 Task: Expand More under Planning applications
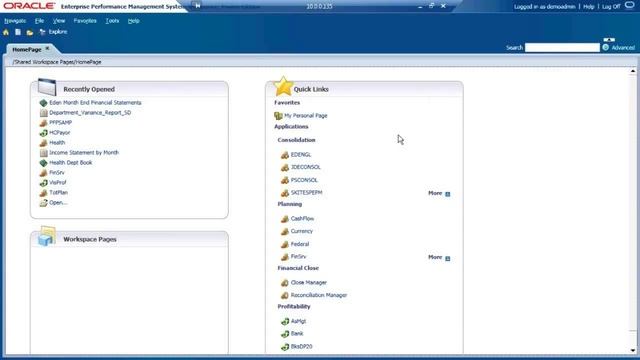tap(439, 258)
